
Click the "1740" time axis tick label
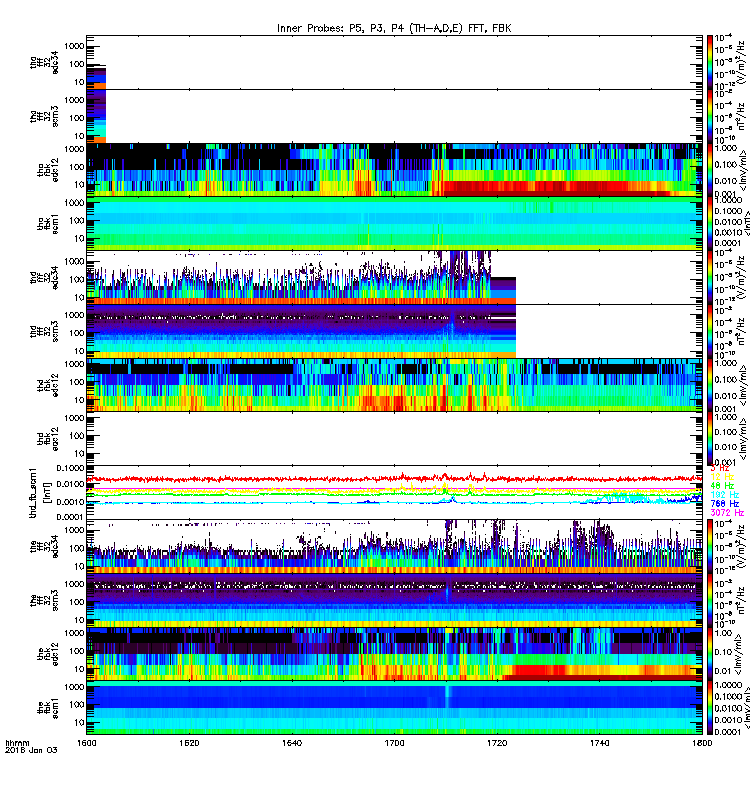pos(599,743)
